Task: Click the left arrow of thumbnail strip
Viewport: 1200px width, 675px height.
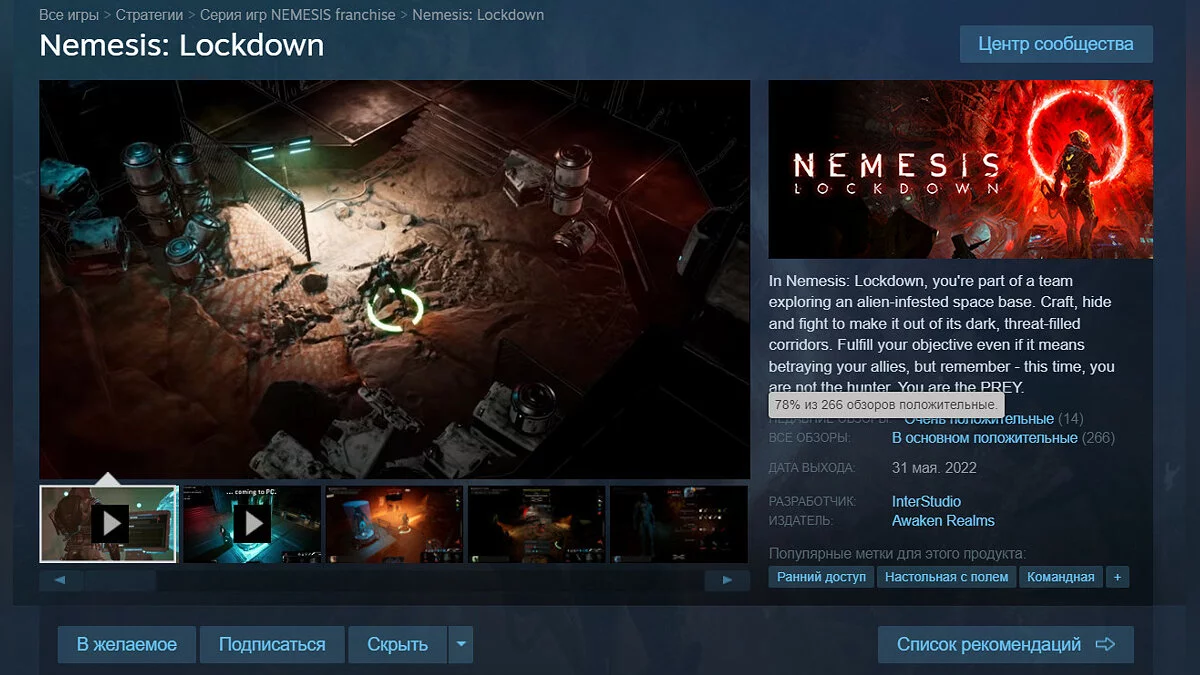Action: pos(61,580)
